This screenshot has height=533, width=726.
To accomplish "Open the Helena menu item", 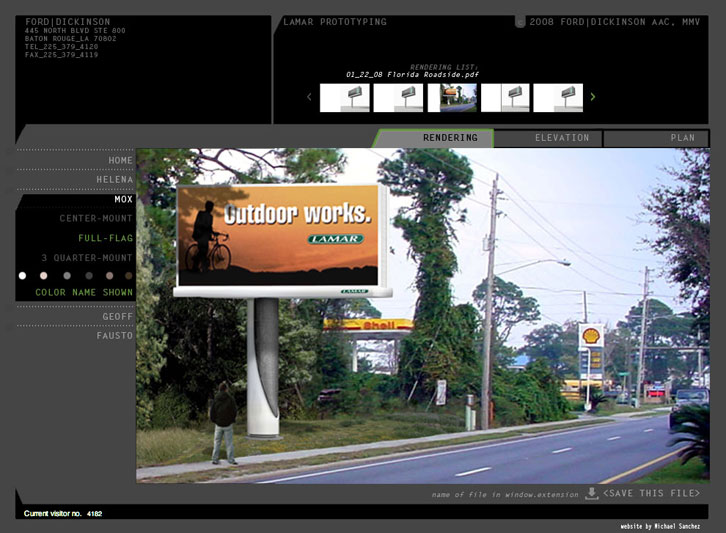I will pos(114,180).
